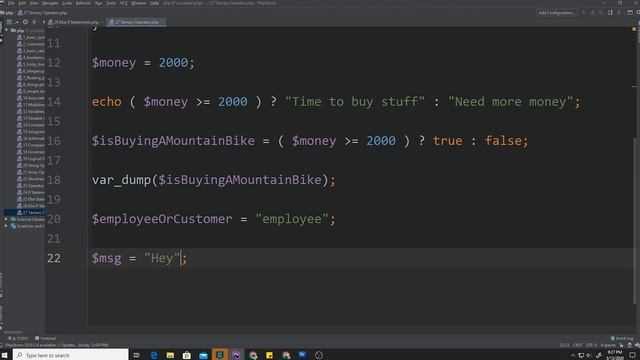The height and width of the screenshot is (360, 640).
Task: Click the green toolbar icon after coverage
Action: pos(610,13)
